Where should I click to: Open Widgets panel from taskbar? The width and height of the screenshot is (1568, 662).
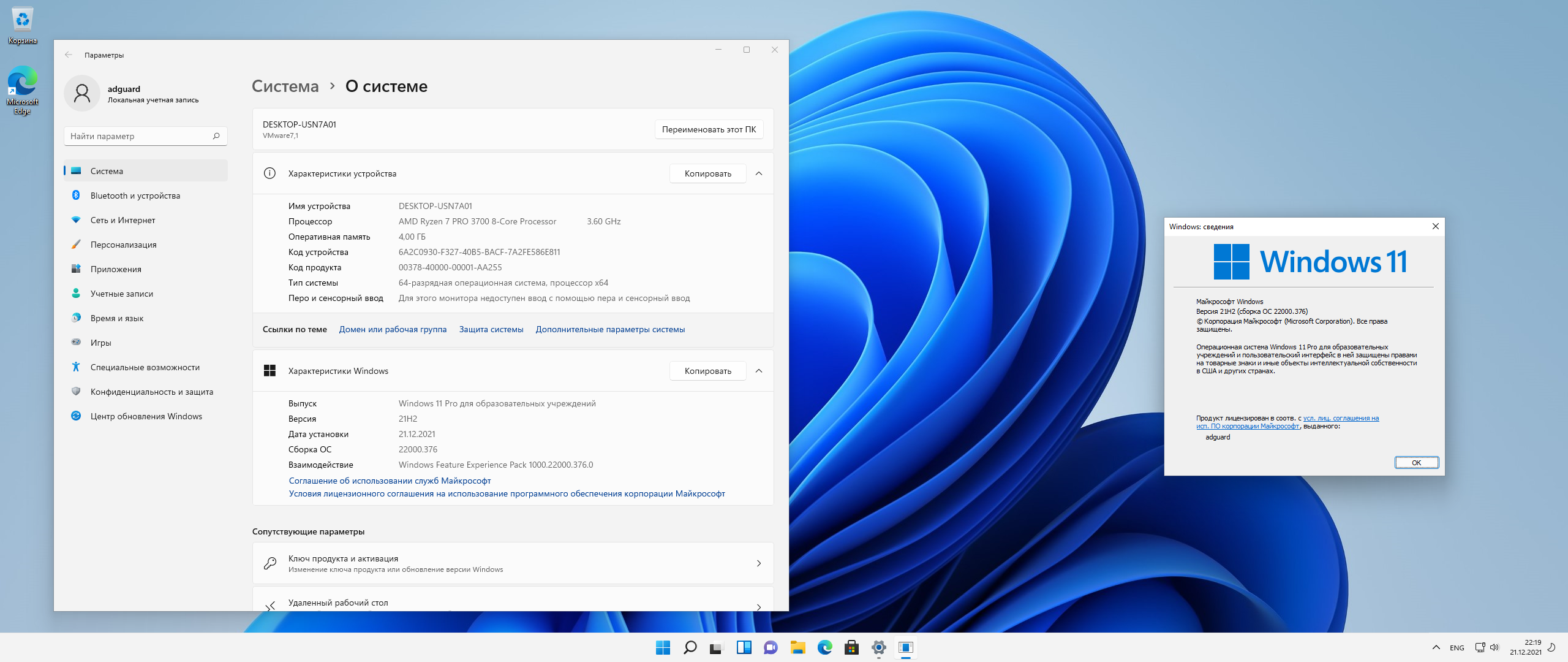pos(744,647)
